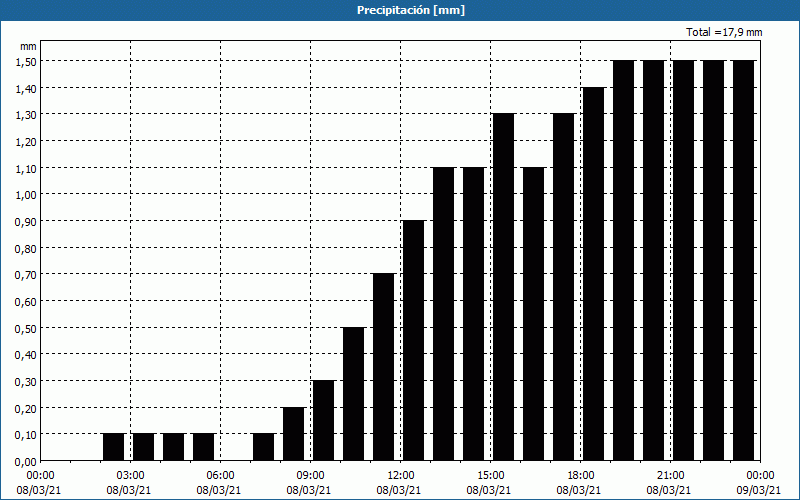Click the 1,00 y-axis value label
800x500 pixels.
tap(26, 194)
